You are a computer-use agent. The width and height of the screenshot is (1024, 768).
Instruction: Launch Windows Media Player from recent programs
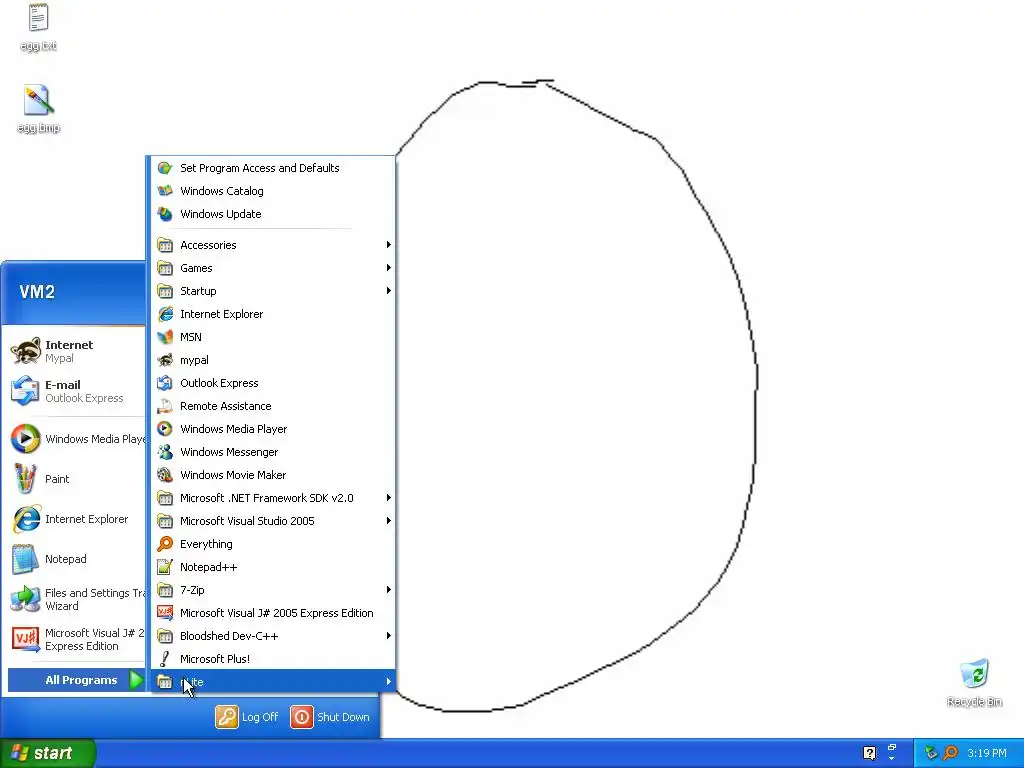(75, 439)
